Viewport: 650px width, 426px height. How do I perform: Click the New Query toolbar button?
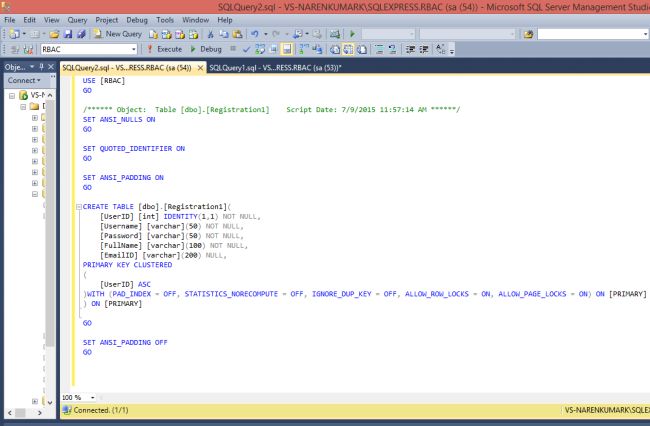pyautogui.click(x=118, y=33)
